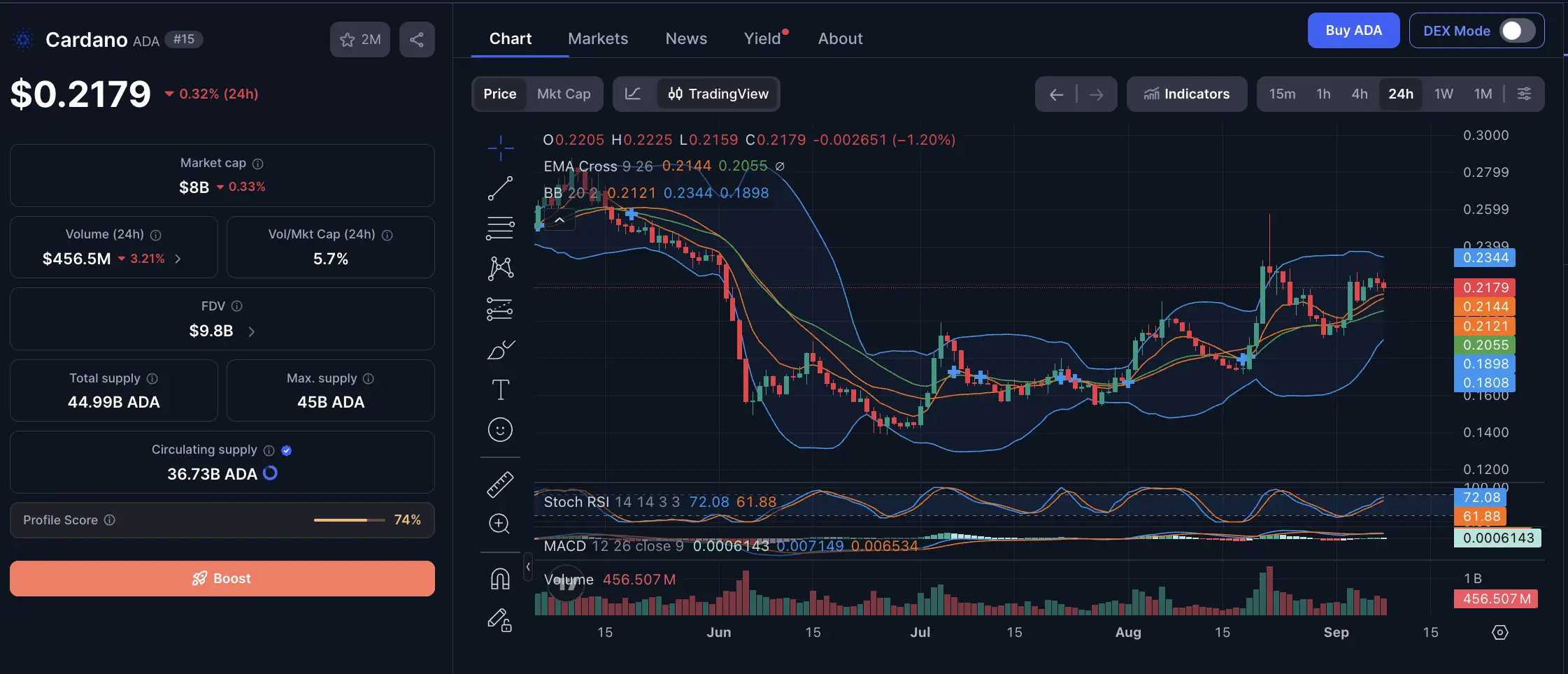The width and height of the screenshot is (1568, 674).
Task: Toggle magnet mode snapping
Action: point(500,579)
